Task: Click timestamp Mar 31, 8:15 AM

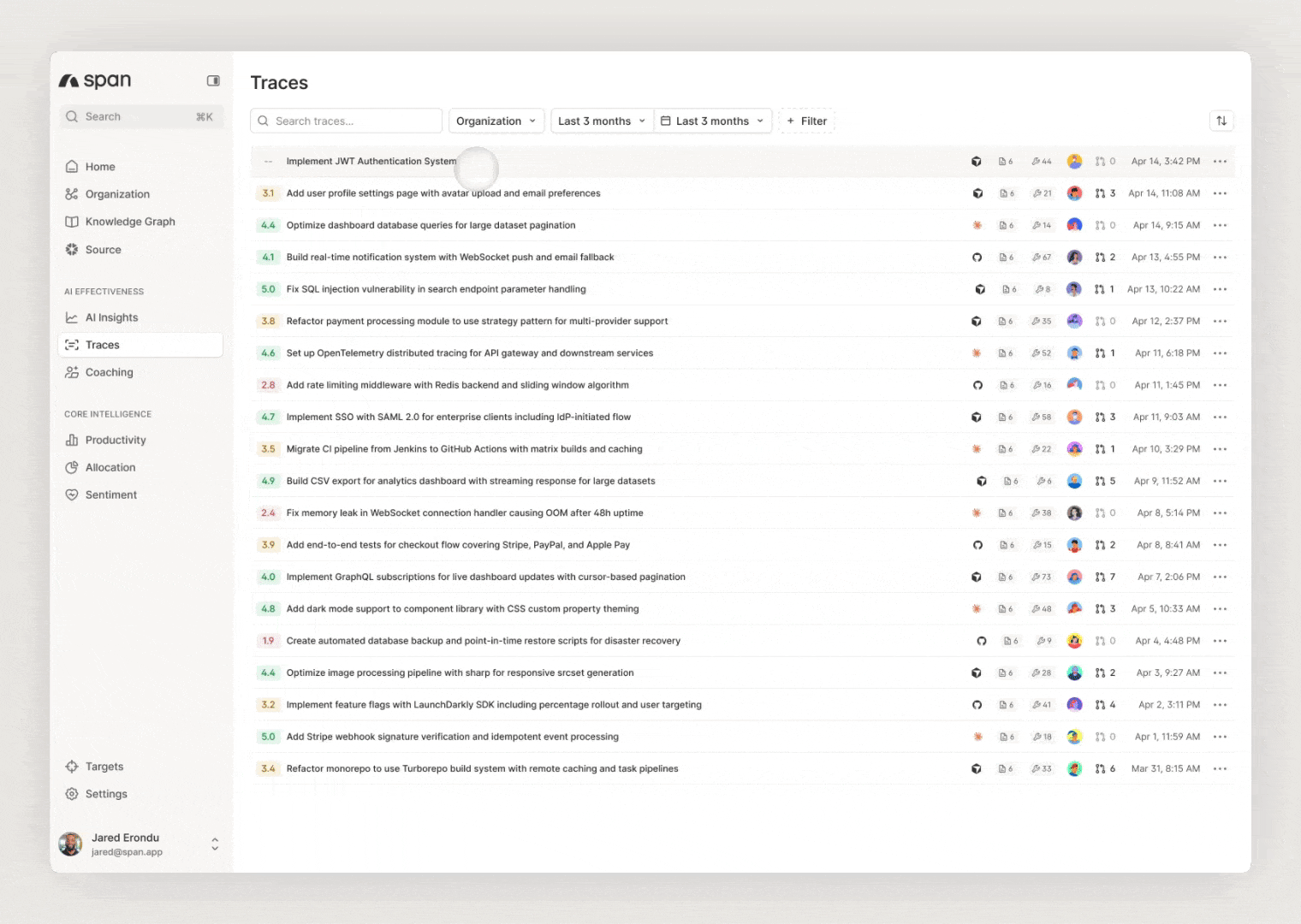Action: tap(1166, 769)
